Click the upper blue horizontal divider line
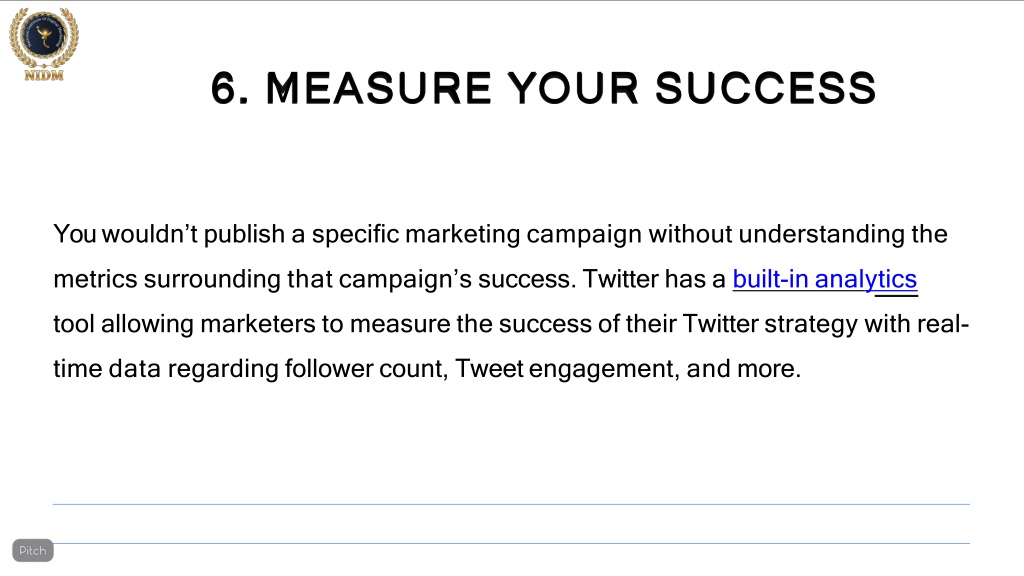 [x=511, y=504]
